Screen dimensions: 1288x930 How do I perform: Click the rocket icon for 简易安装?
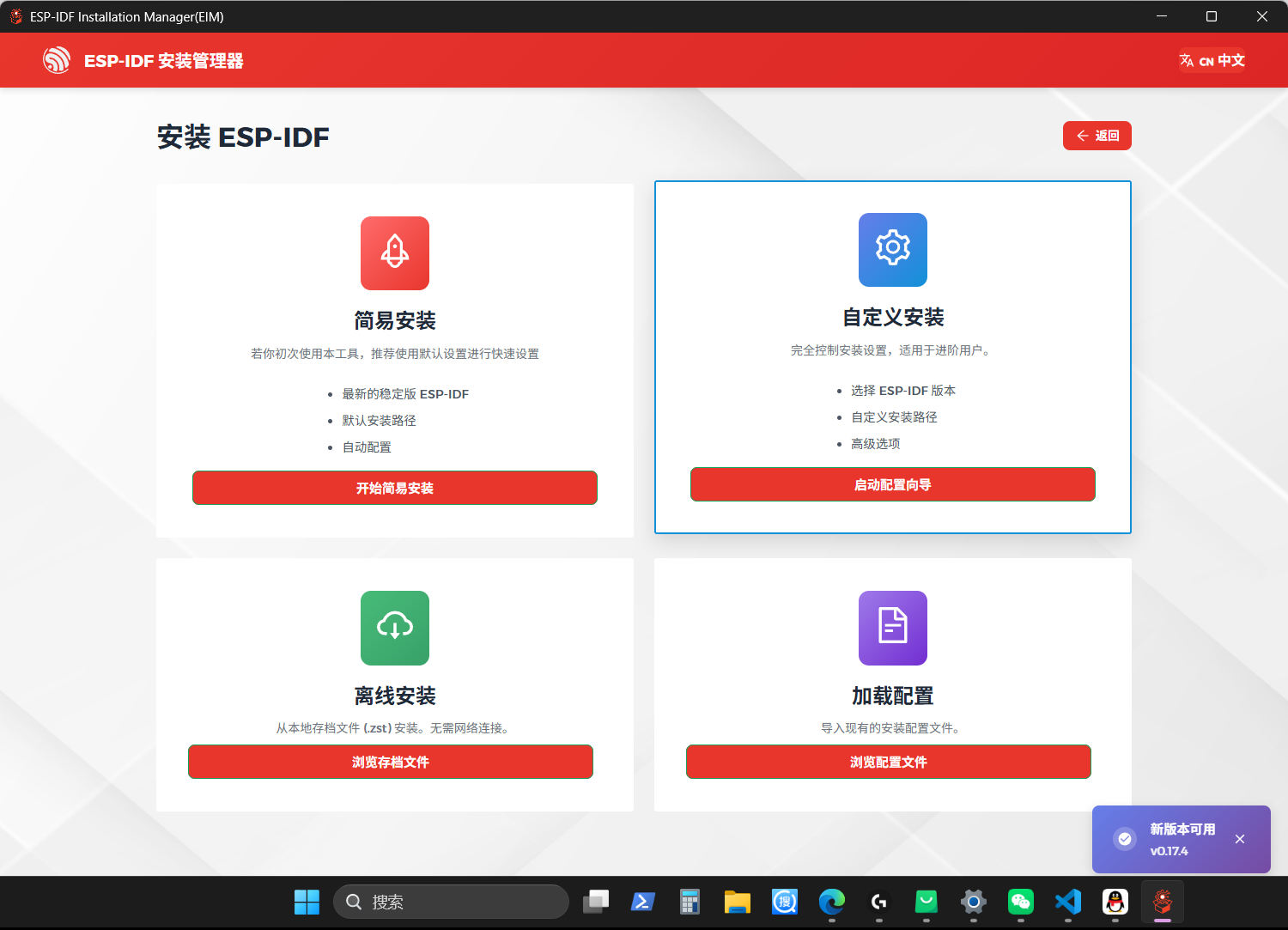tap(395, 253)
